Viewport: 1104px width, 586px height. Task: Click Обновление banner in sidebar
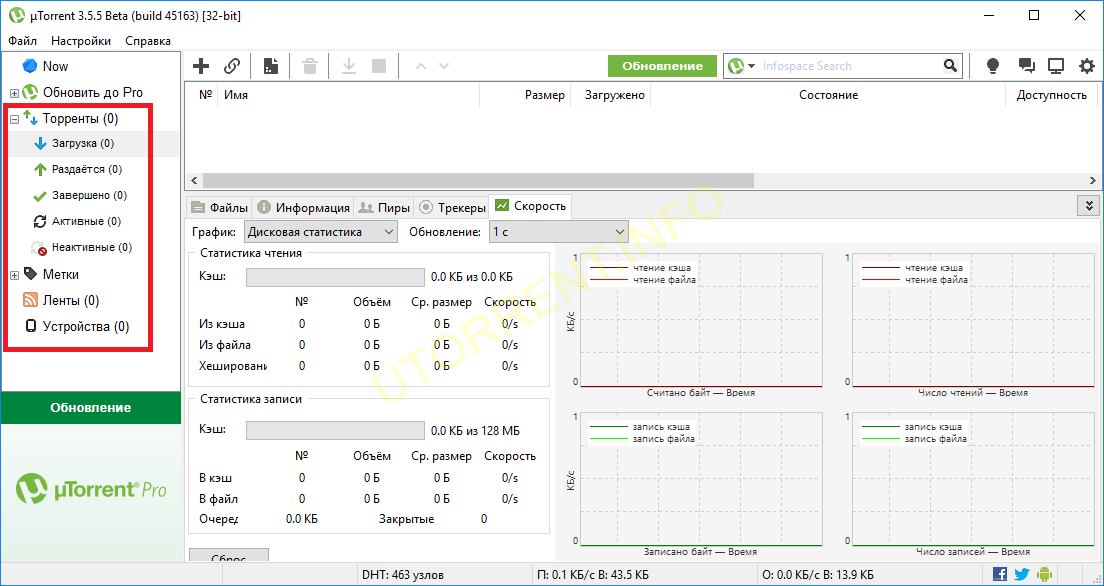pos(91,407)
